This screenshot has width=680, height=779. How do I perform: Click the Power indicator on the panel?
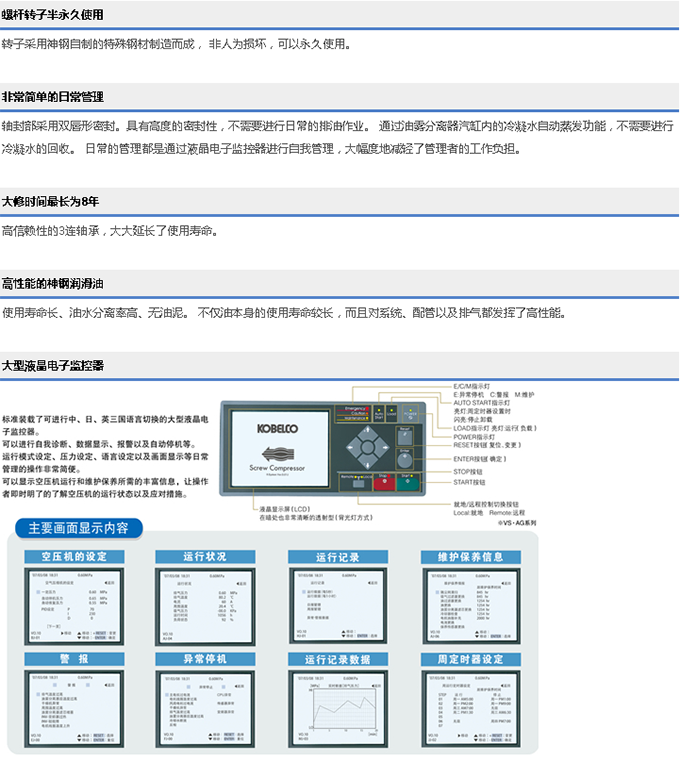point(411,414)
